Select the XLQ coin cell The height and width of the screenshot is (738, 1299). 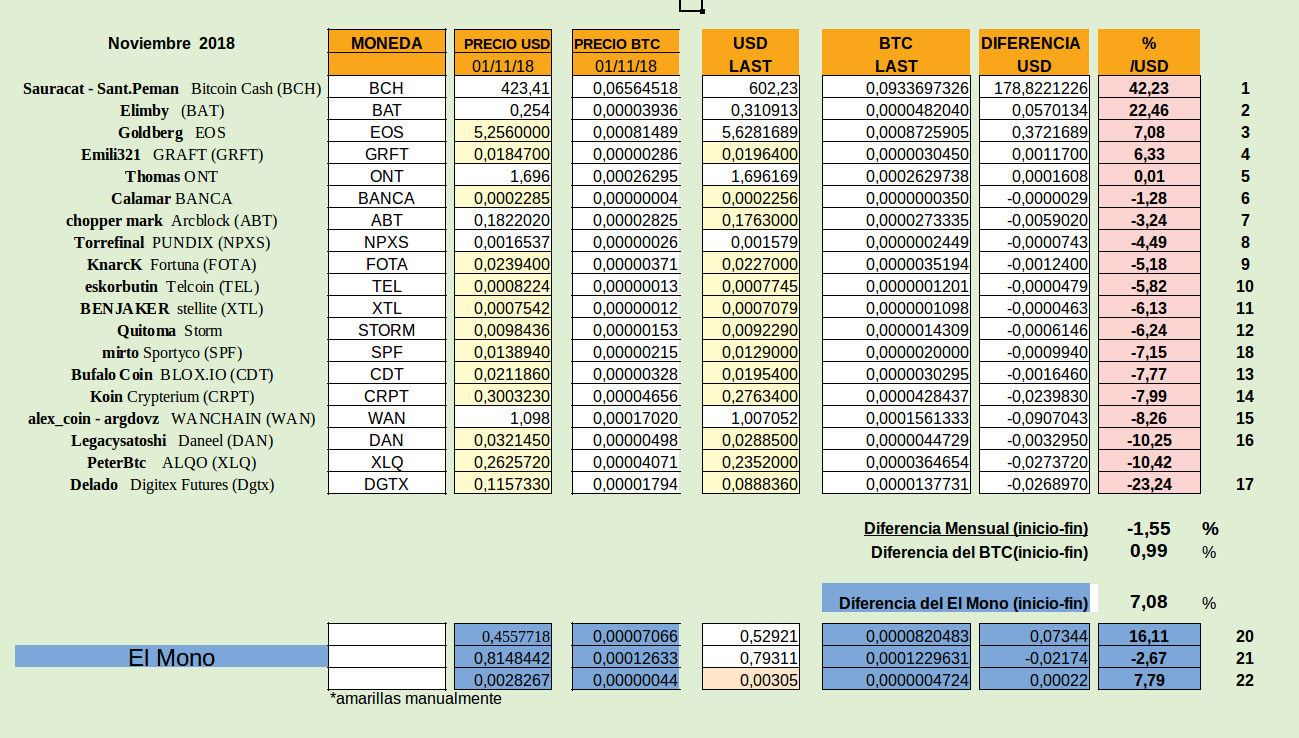coord(387,462)
